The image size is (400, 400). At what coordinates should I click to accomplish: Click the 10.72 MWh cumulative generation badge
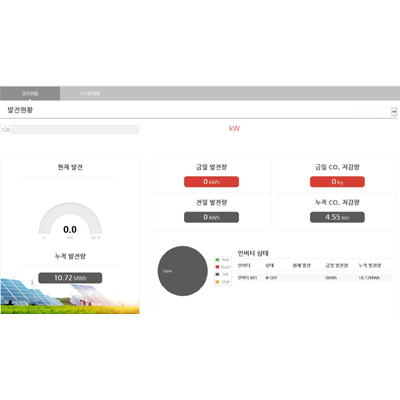[x=70, y=278]
